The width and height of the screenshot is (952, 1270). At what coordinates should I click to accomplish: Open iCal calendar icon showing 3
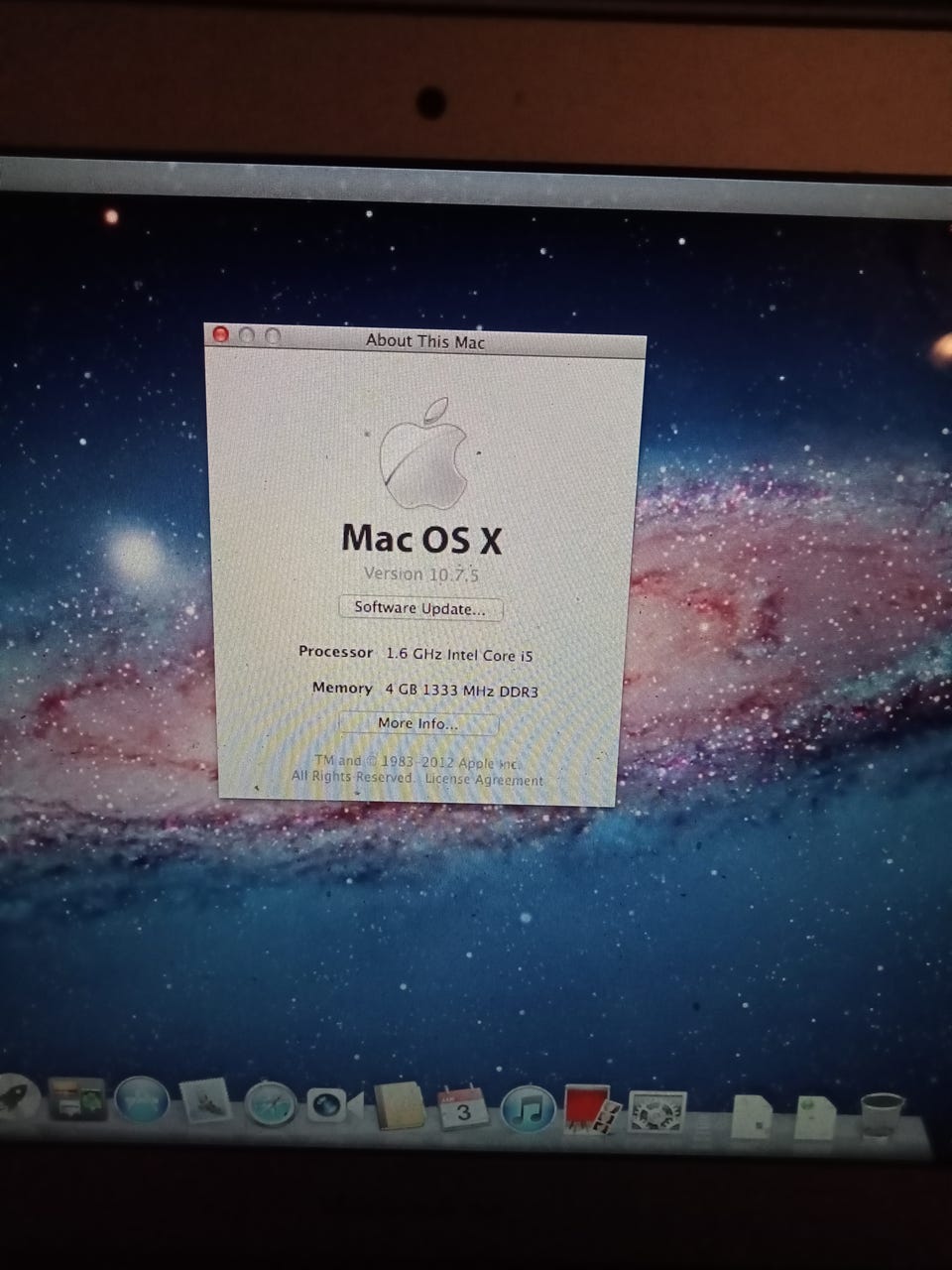click(x=462, y=1108)
